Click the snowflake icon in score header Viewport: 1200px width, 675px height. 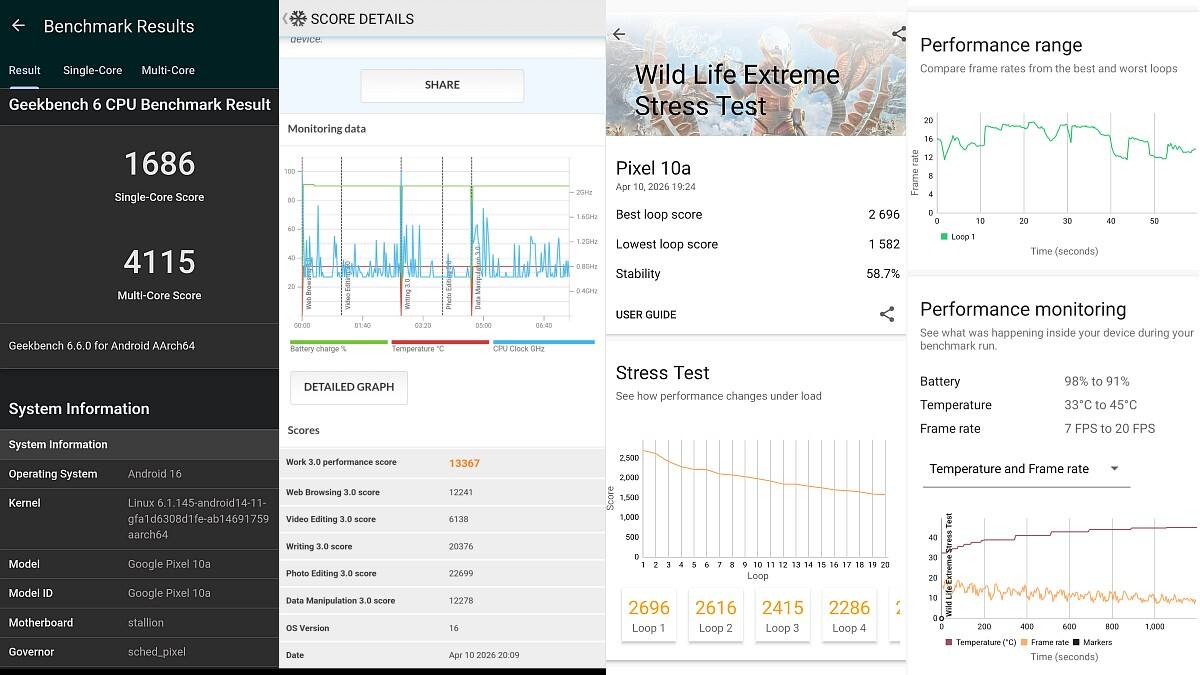[298, 18]
